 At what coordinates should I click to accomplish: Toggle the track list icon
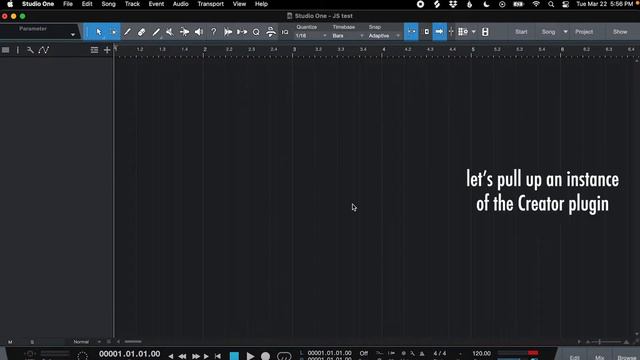tap(5, 50)
